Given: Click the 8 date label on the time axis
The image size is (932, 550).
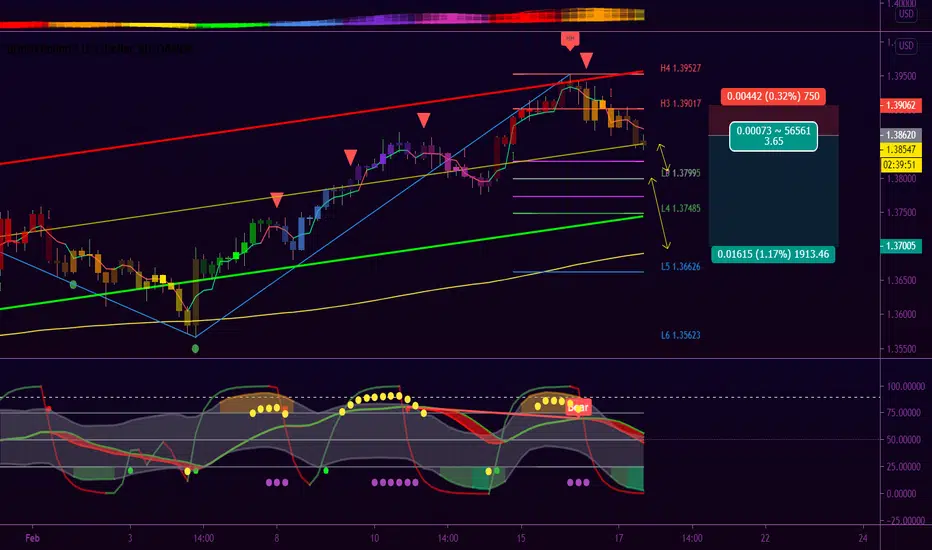Looking at the screenshot, I should pos(276,538).
